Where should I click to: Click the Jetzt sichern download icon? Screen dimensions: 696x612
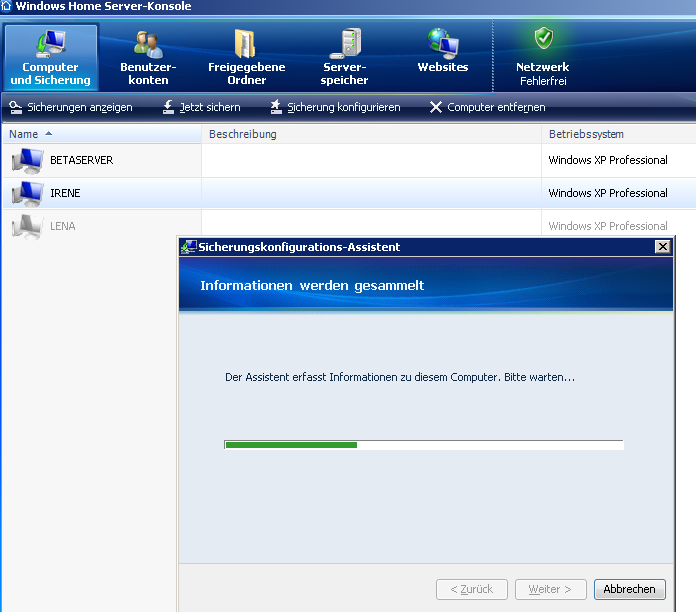(x=168, y=107)
